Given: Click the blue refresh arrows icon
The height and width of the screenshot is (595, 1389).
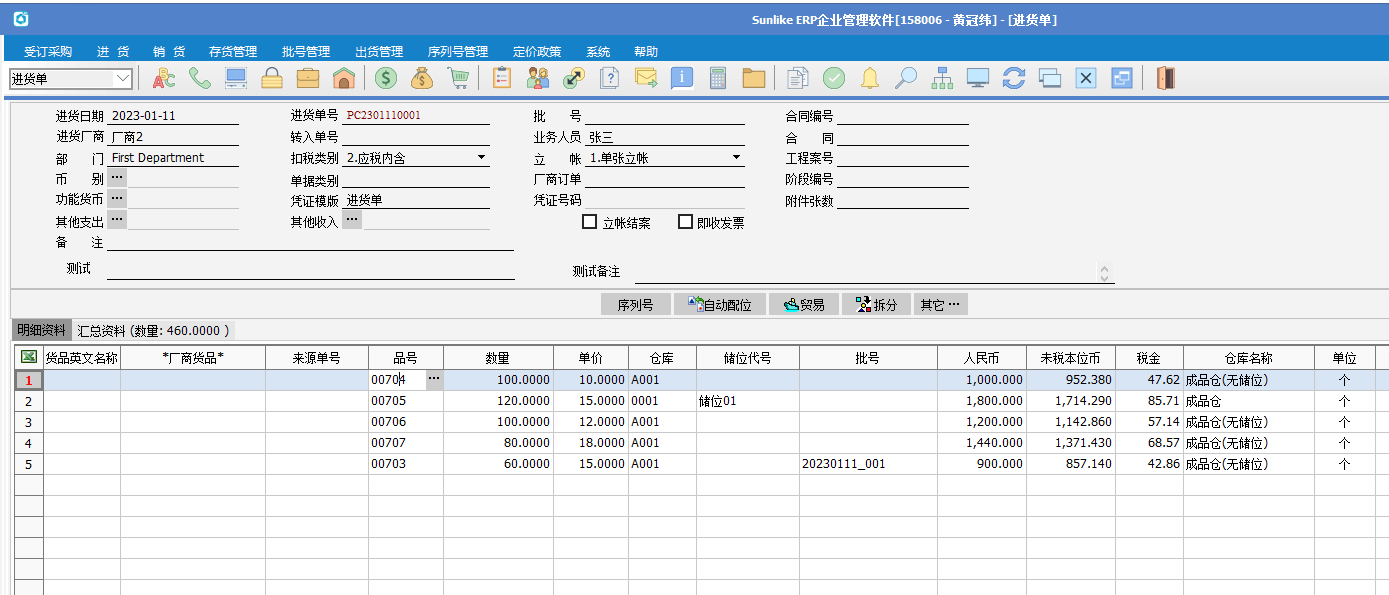Looking at the screenshot, I should [1014, 78].
